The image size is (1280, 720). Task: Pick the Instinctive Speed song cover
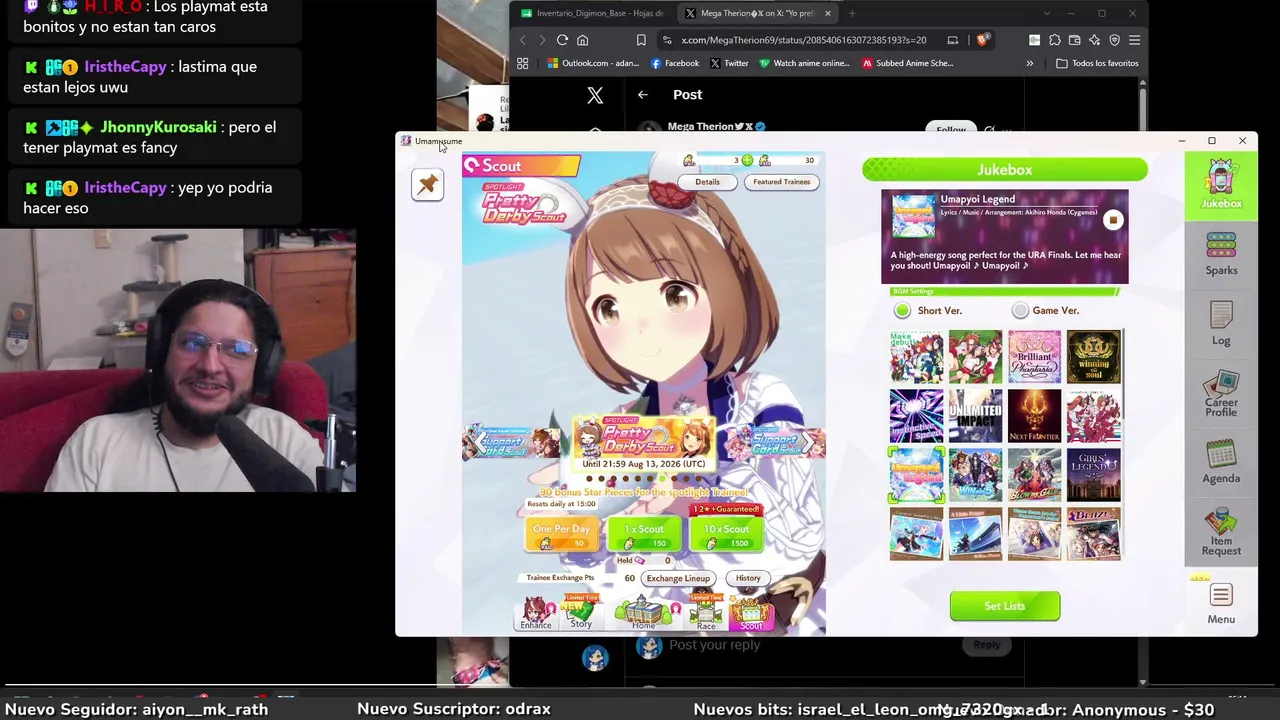coord(917,416)
